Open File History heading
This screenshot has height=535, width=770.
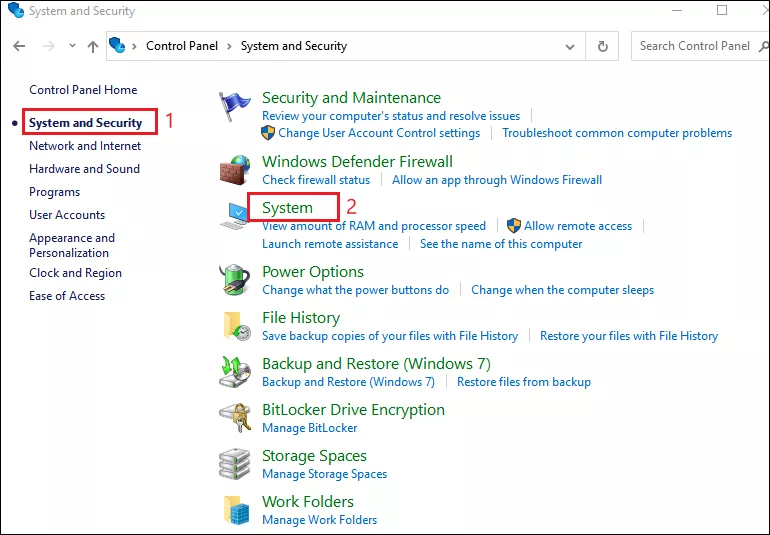point(301,318)
